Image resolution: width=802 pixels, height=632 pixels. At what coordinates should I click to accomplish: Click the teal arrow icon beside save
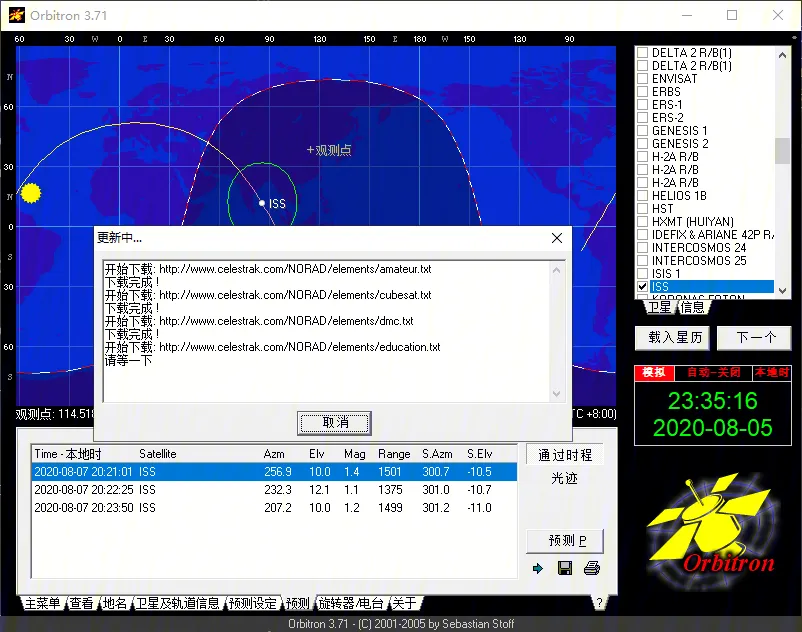(x=538, y=569)
